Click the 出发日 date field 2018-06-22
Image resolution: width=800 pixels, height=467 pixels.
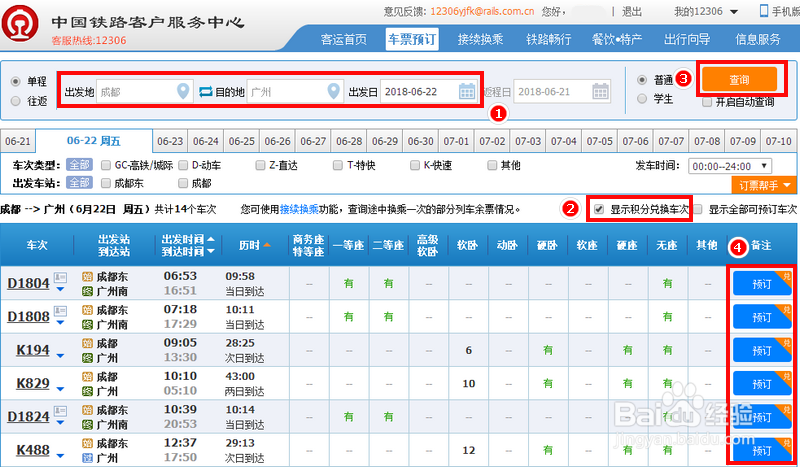coord(429,92)
